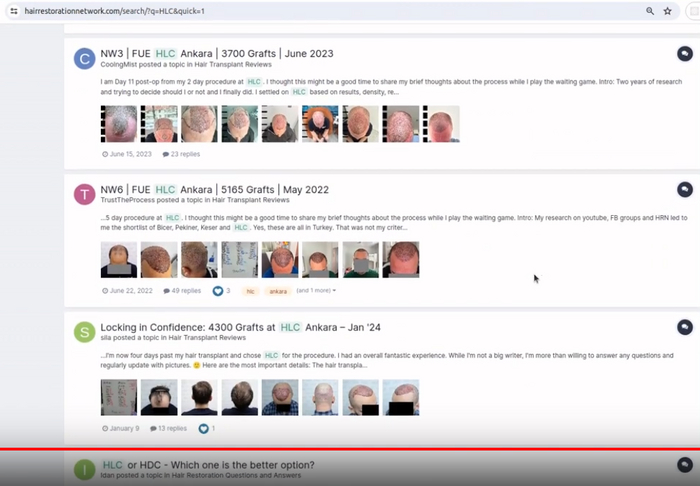The height and width of the screenshot is (486, 700).
Task: Click the NW3 post excerpt text
Action: click(x=391, y=87)
